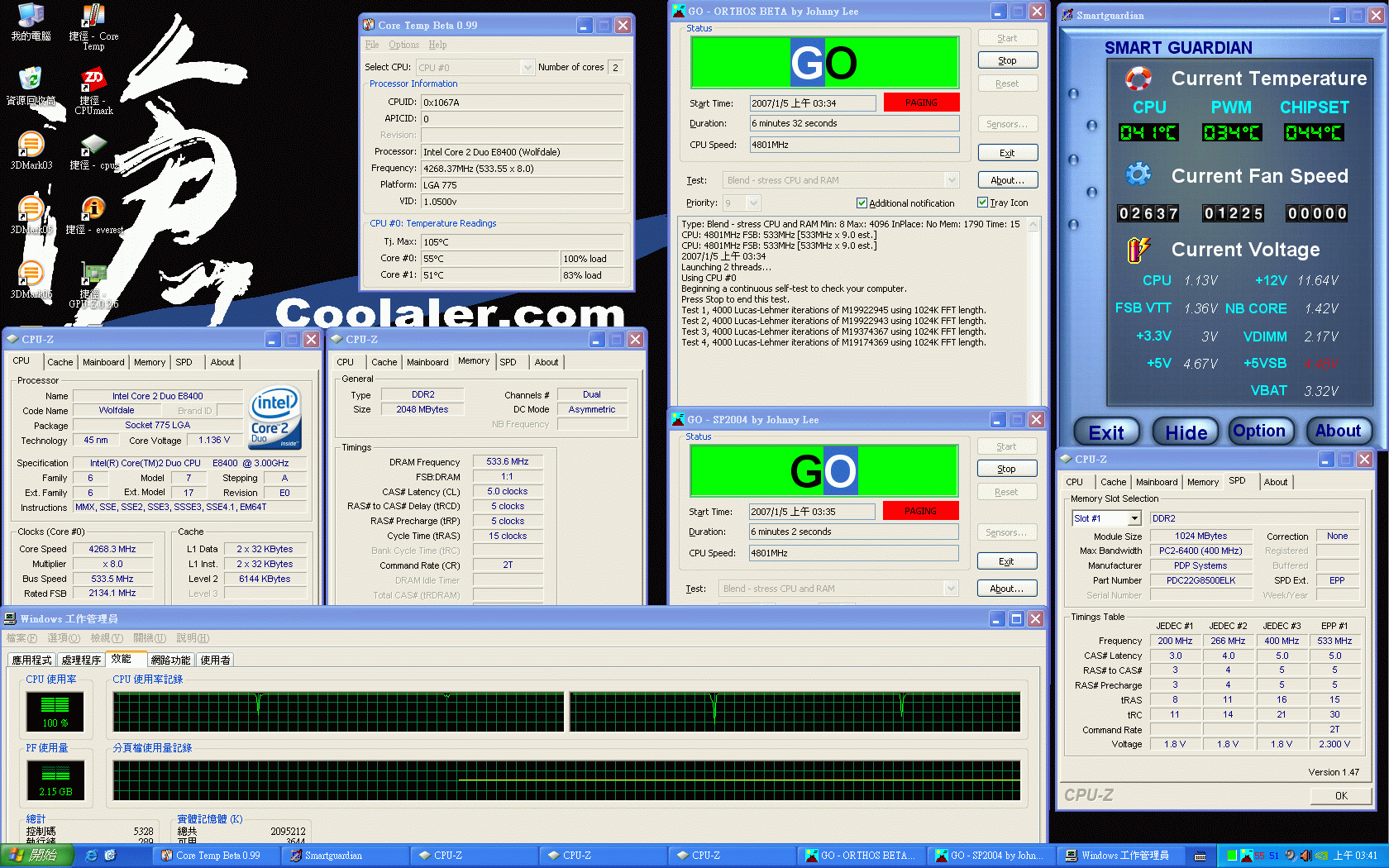Select the Mainboard tab in leftmost CPU-Z
Viewport: 1389px width, 868px height.
coord(103,362)
